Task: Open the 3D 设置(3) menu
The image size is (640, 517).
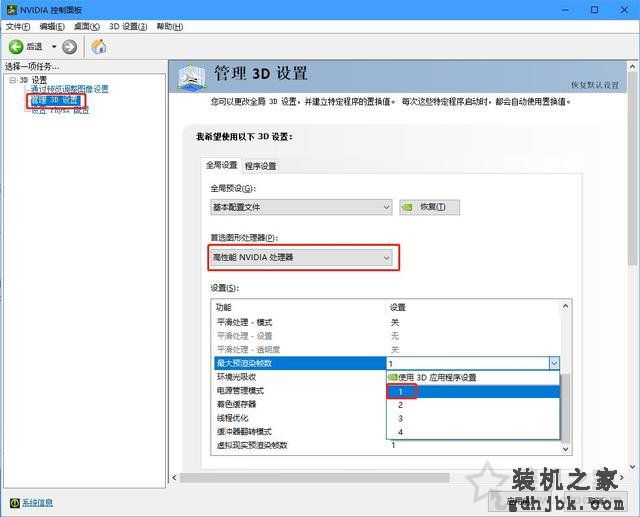Action: (128, 27)
